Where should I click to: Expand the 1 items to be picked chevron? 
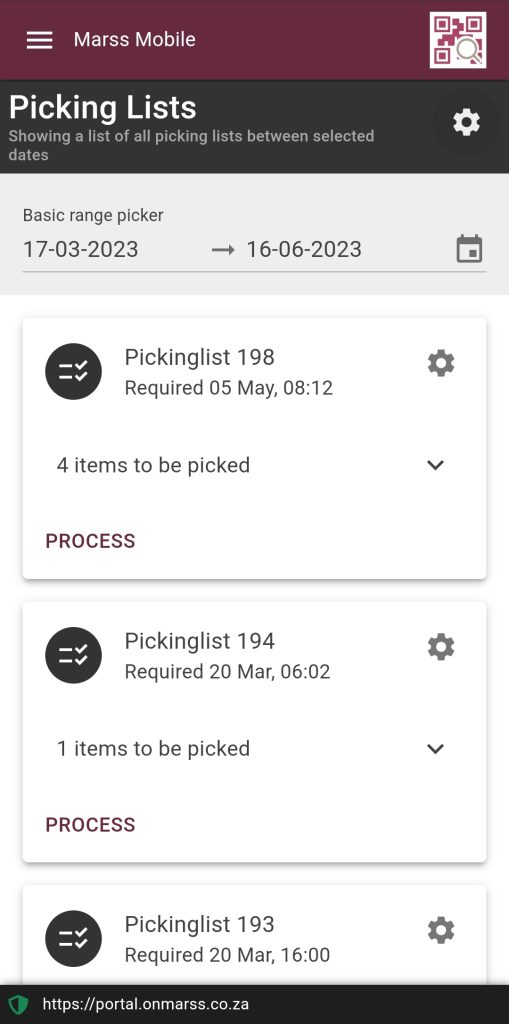435,748
